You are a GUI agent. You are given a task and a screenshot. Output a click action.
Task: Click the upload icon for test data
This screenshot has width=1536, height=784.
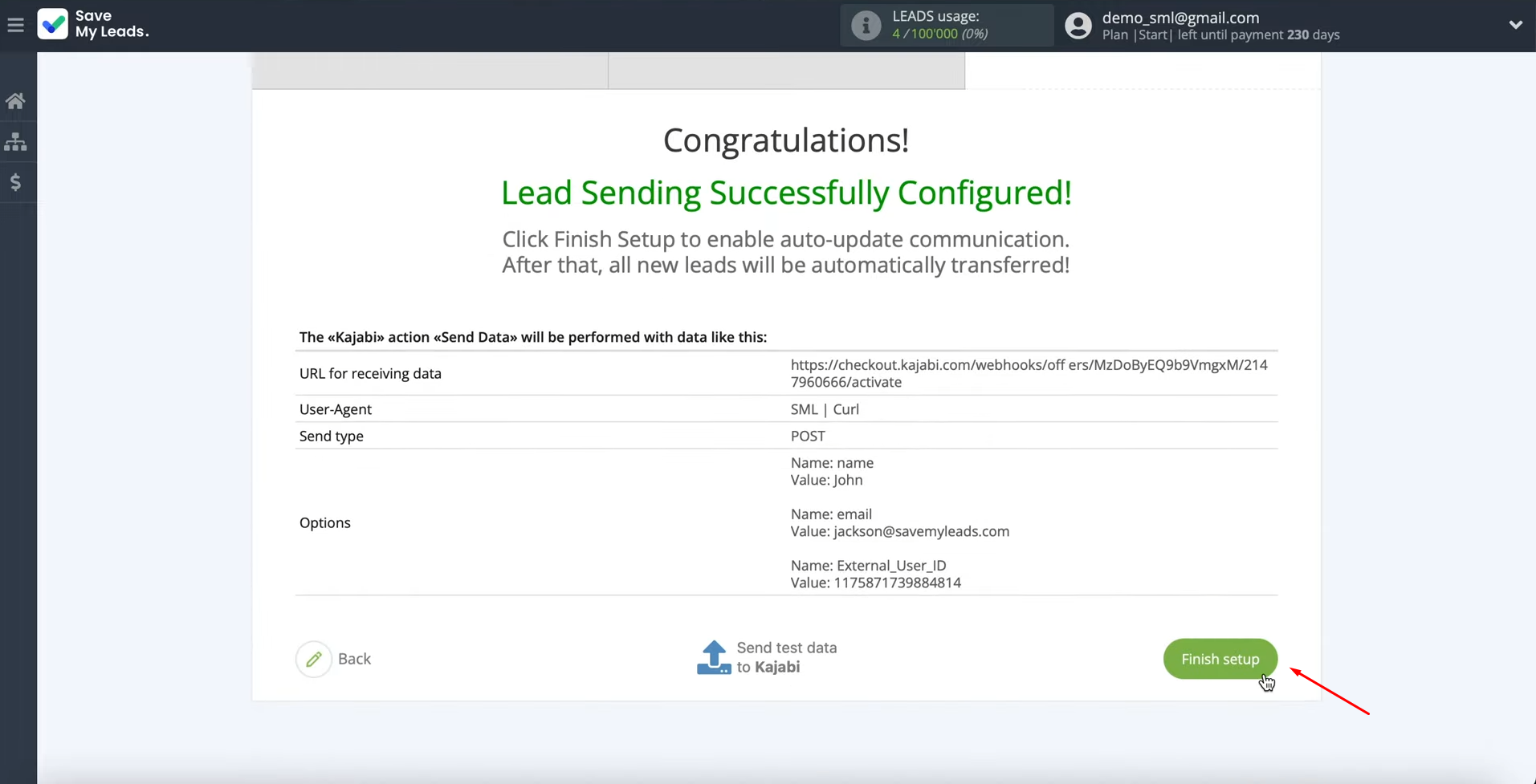pyautogui.click(x=714, y=657)
